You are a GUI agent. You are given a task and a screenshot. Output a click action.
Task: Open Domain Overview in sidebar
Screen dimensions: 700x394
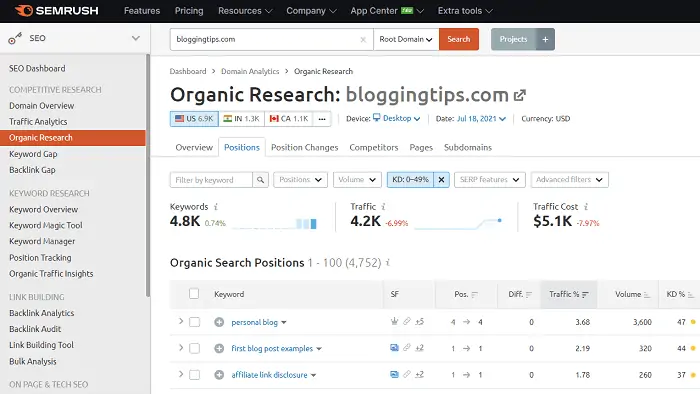[x=42, y=106]
